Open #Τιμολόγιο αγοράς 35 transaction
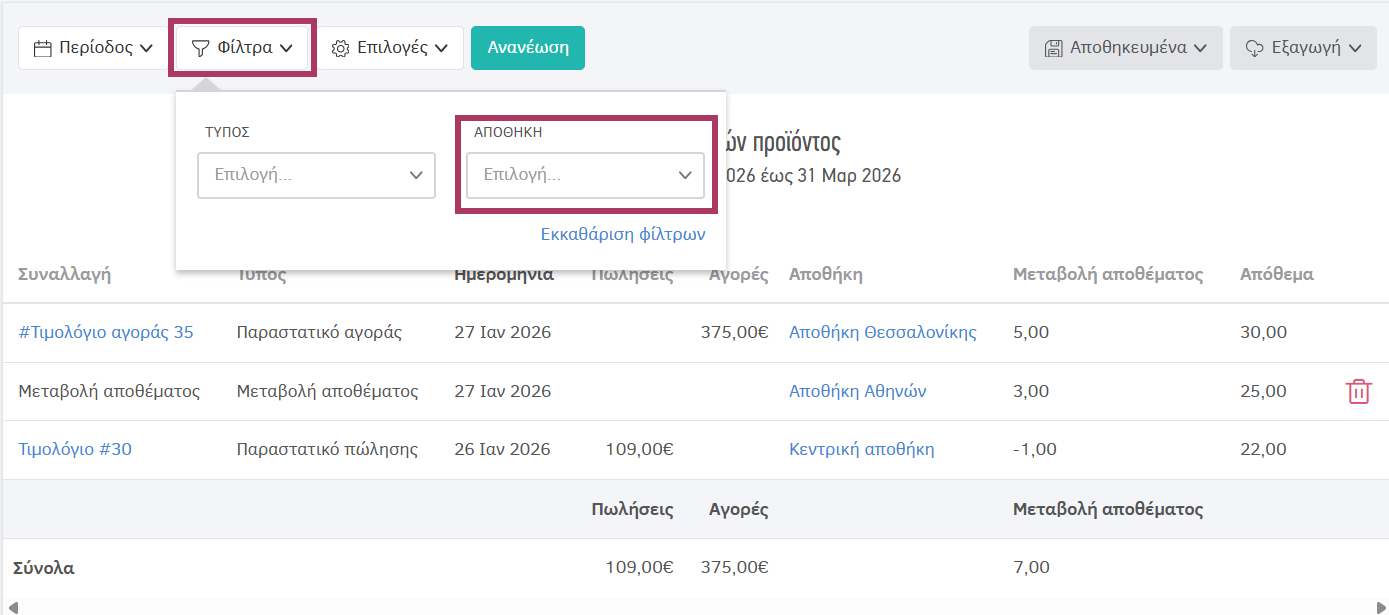The width and height of the screenshot is (1389, 615). 106,332
